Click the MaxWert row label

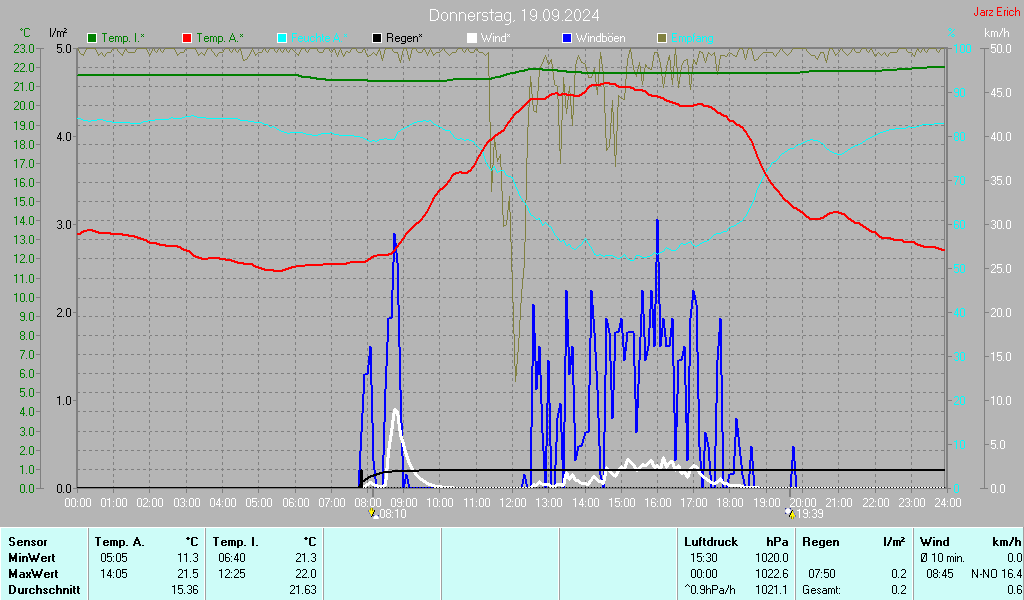32,573
